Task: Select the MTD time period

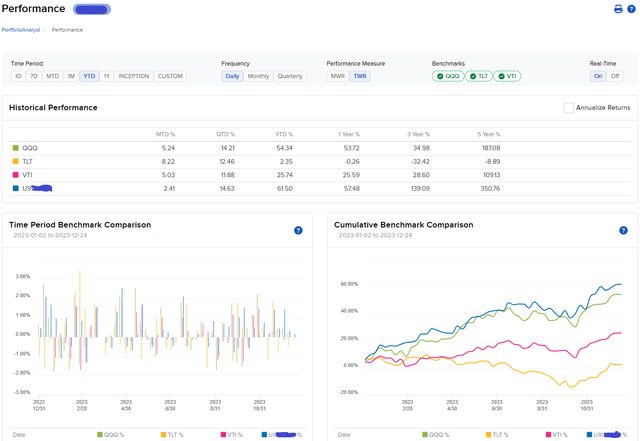Action: 53,76
